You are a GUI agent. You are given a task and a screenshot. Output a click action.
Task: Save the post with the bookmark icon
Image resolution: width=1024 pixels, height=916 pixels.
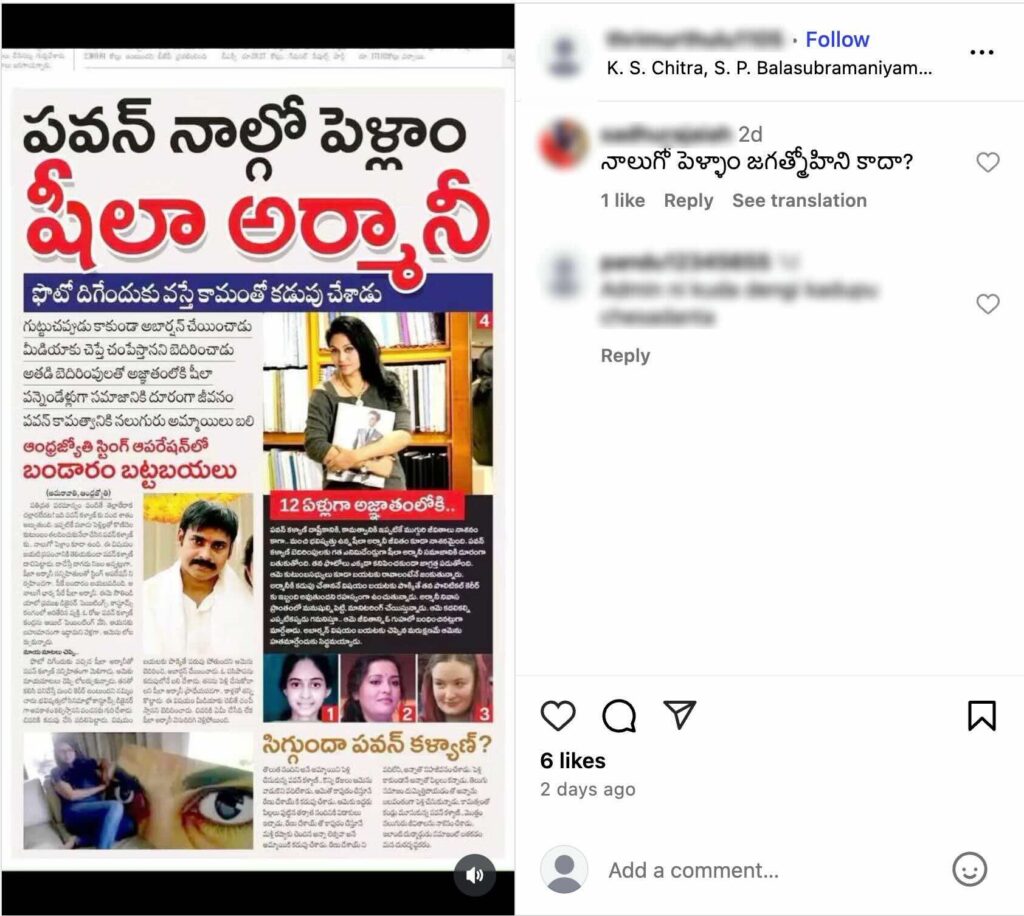982,716
